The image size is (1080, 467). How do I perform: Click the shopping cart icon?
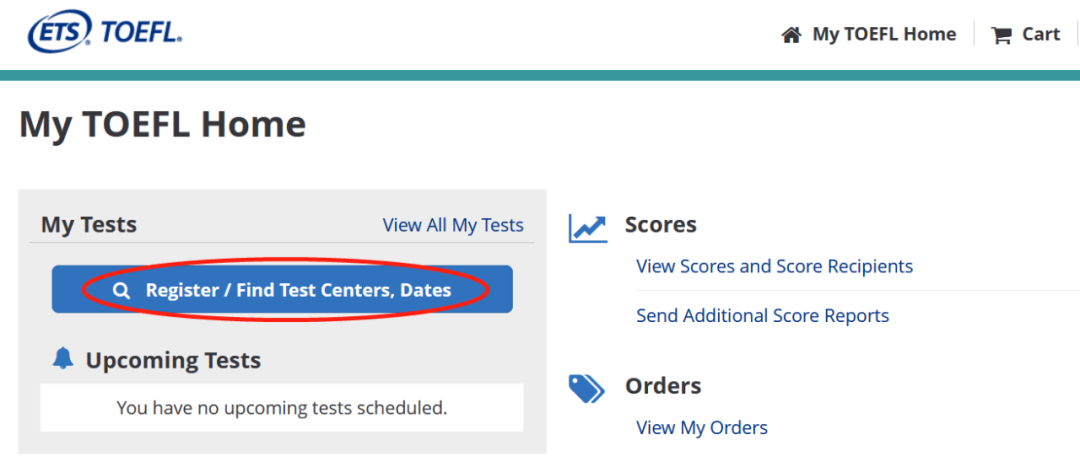[x=1001, y=35]
